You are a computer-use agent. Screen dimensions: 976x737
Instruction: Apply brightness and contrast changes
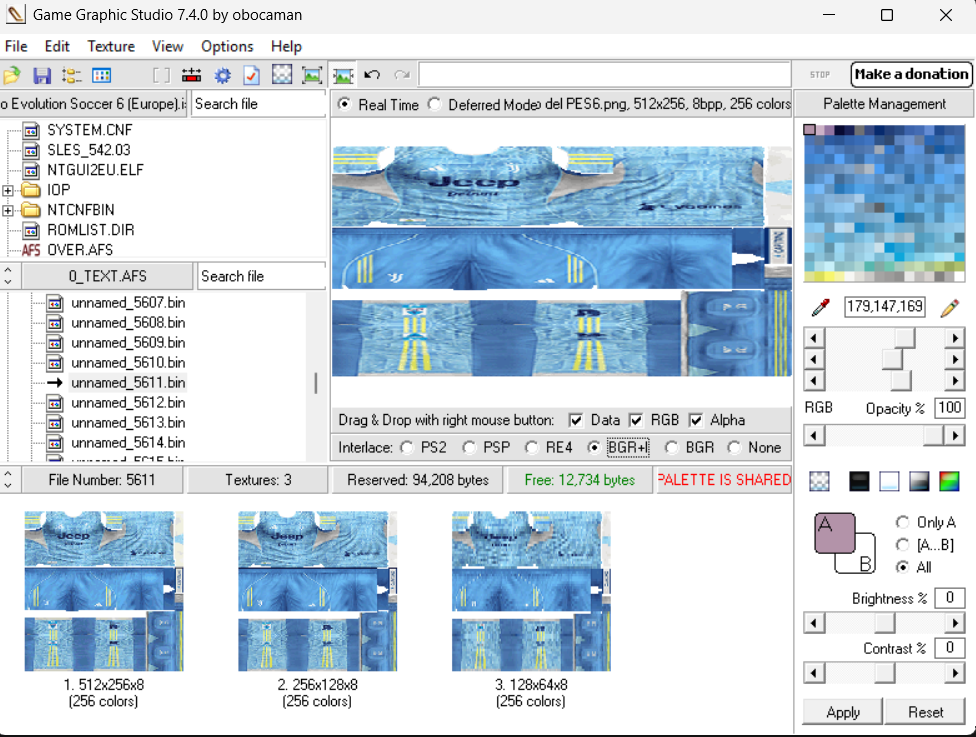[842, 712]
